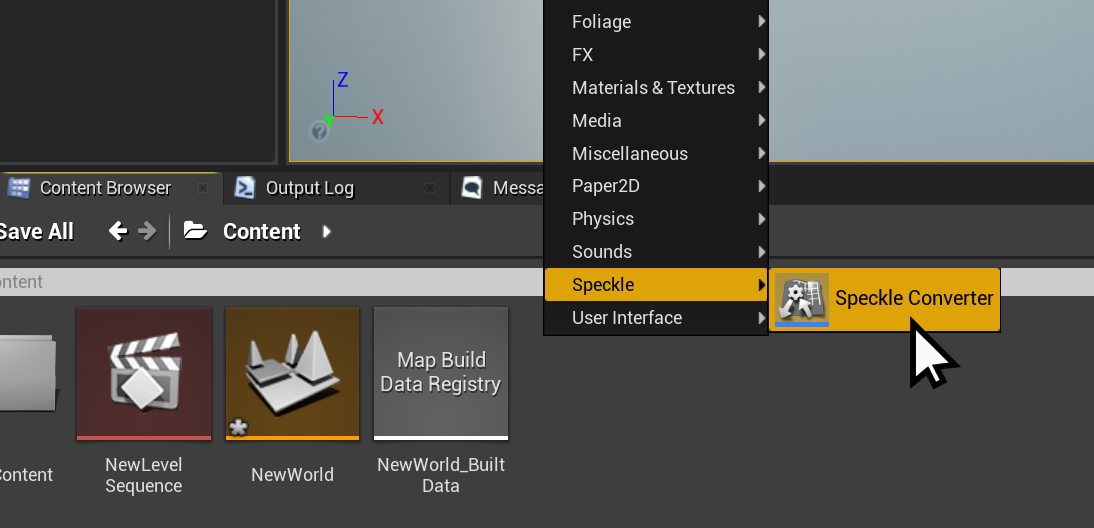Choose Speckle Converter from the submenu
The height and width of the screenshot is (528, 1094).
tap(885, 299)
